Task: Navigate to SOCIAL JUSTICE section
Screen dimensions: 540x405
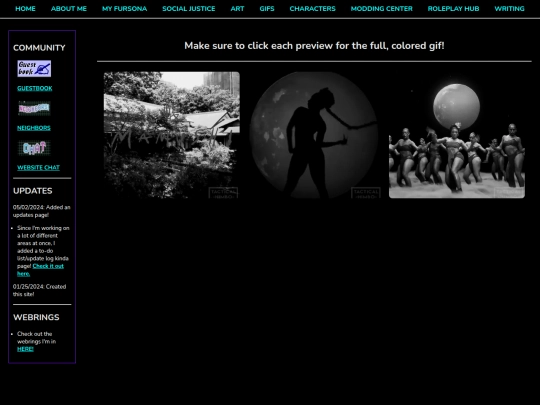Action: (189, 9)
